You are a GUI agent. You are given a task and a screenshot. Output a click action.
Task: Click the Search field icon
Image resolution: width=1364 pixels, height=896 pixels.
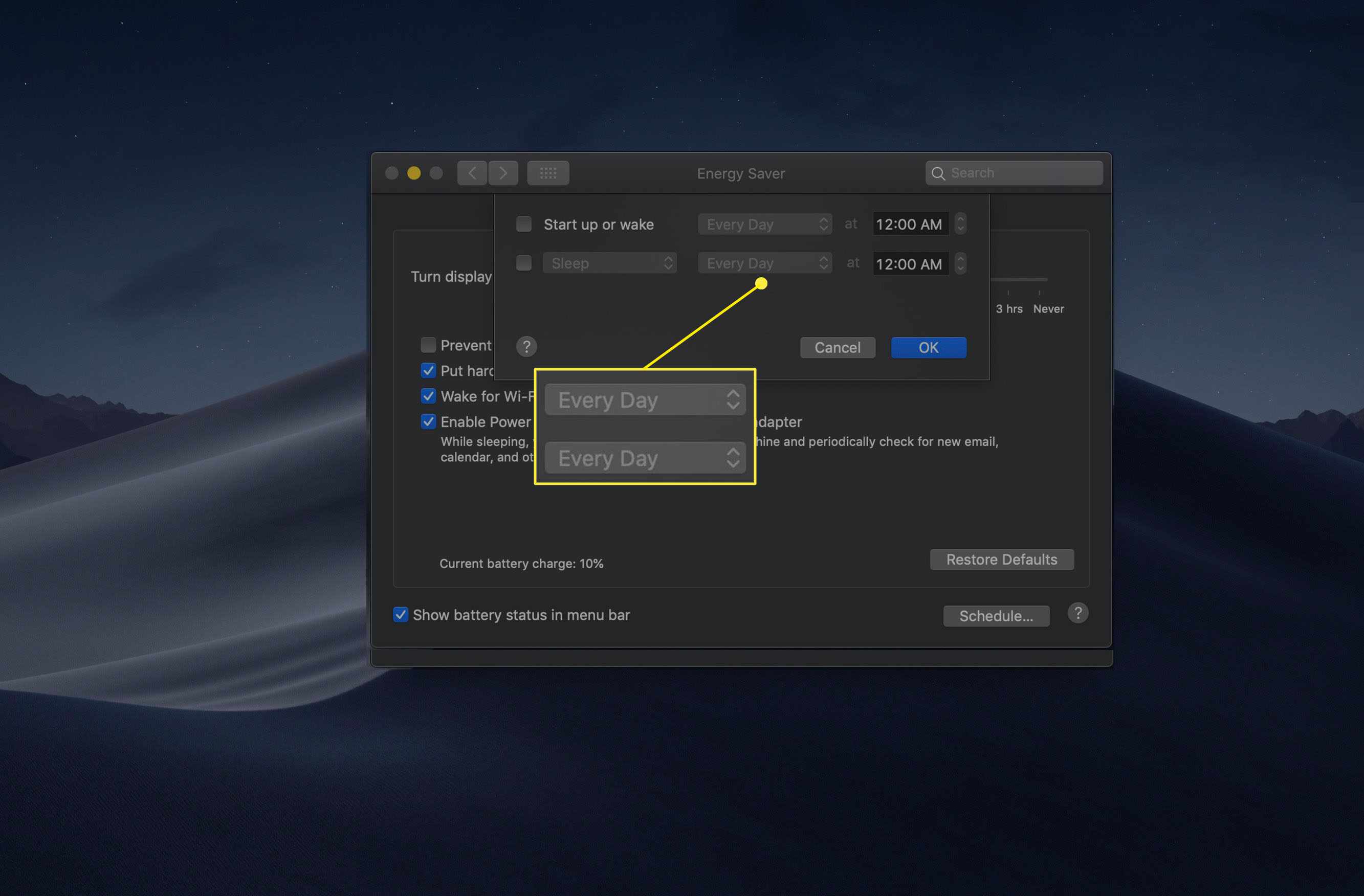click(x=937, y=172)
